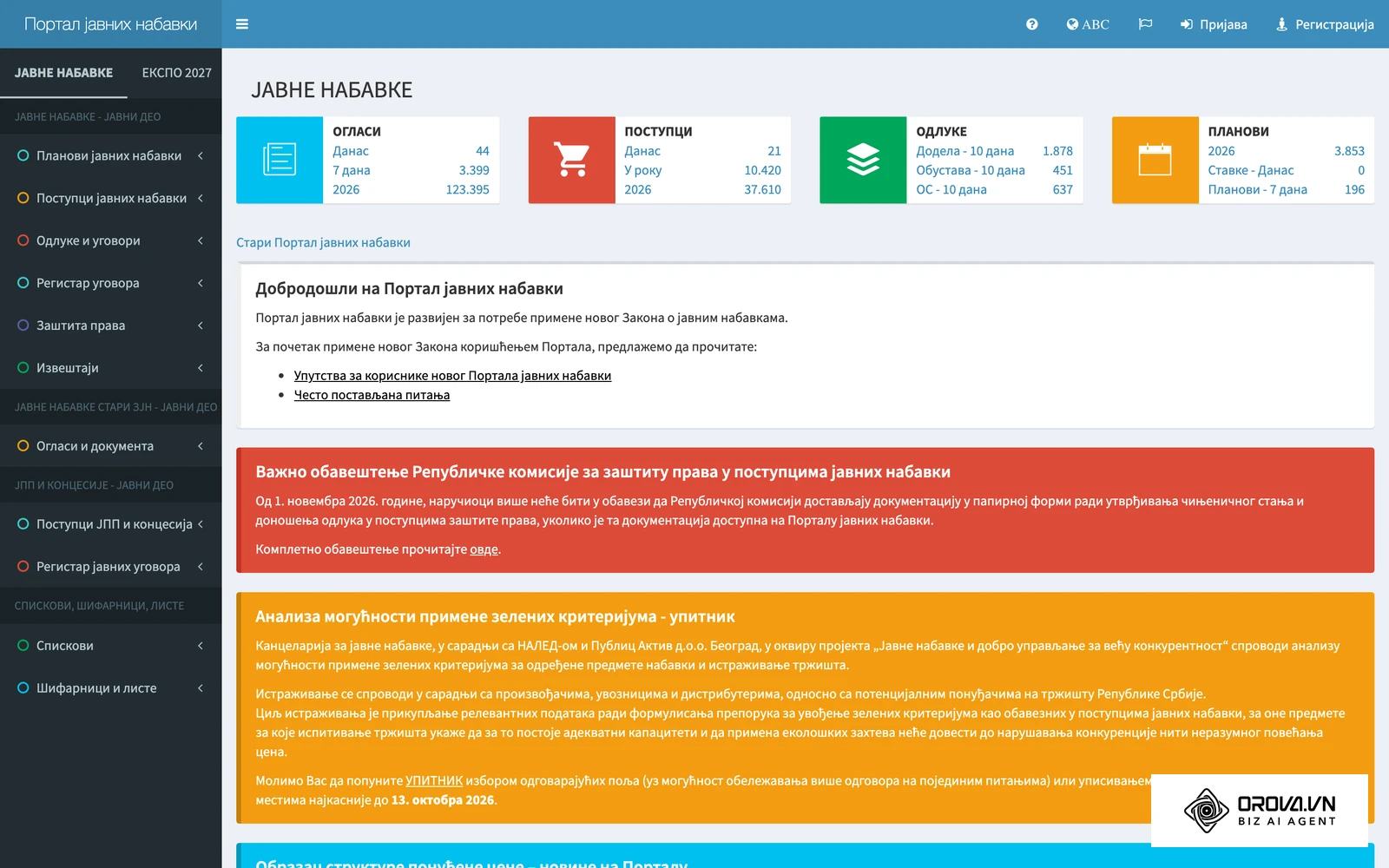Open Огласи и документа menu item
Viewport: 1389px width, 868px height.
(111, 446)
